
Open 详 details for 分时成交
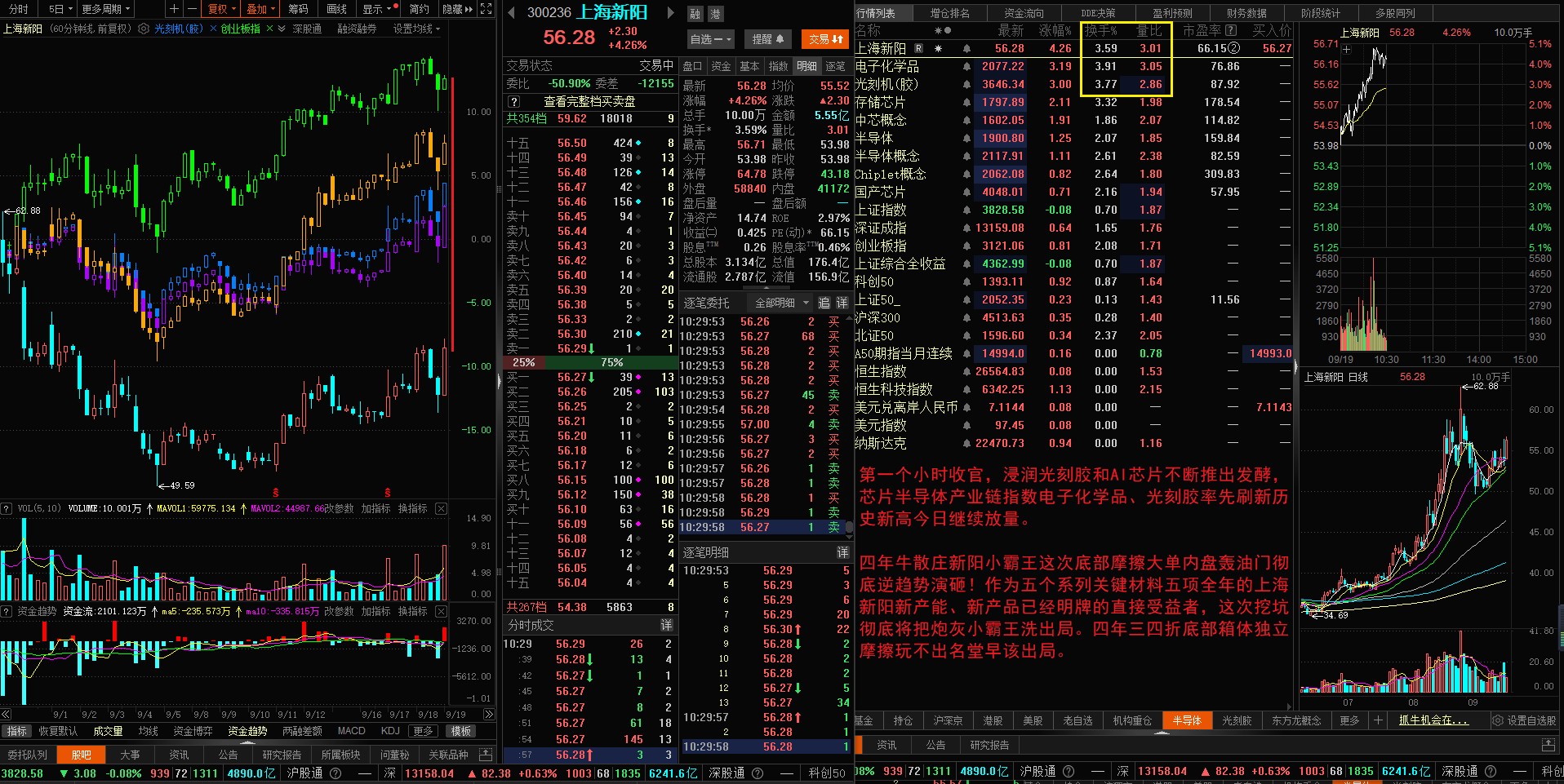[666, 625]
